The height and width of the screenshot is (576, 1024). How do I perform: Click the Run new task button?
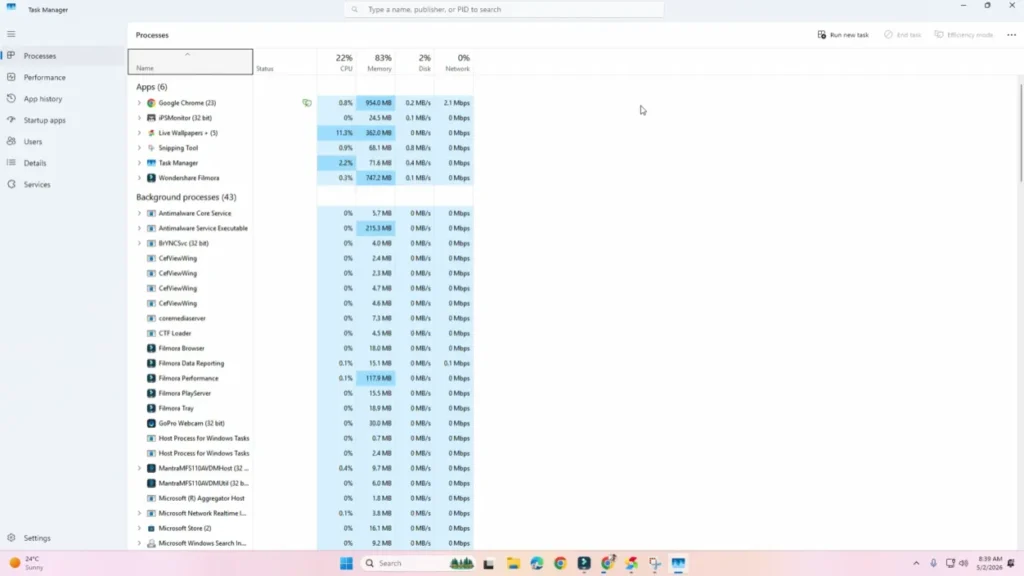(843, 35)
